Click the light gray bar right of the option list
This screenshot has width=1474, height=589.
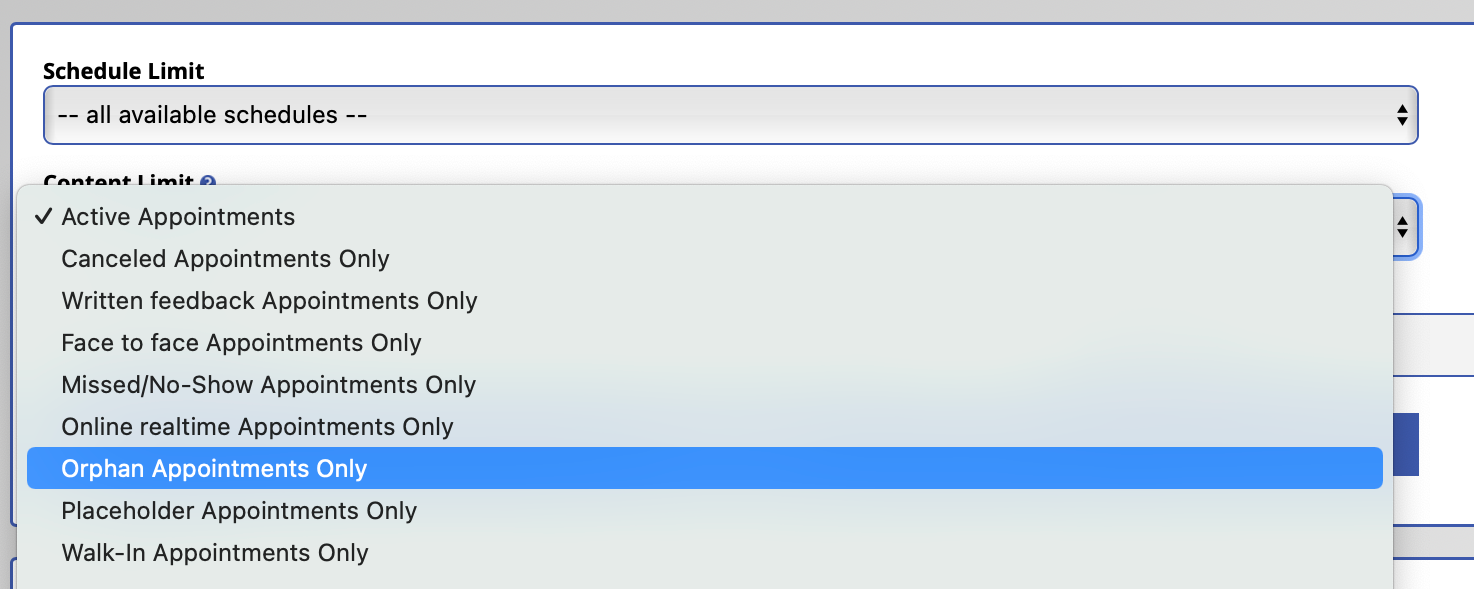click(x=1433, y=343)
